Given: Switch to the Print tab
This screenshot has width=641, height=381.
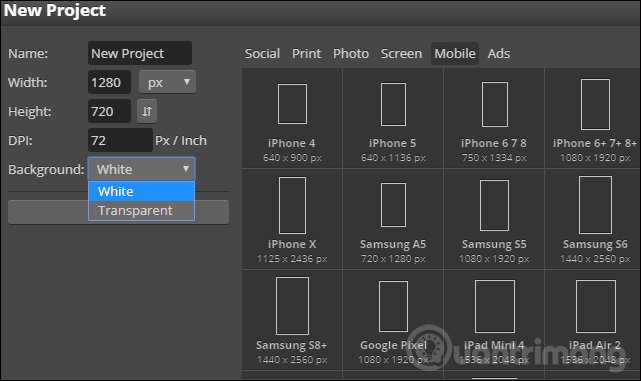Looking at the screenshot, I should click(306, 54).
